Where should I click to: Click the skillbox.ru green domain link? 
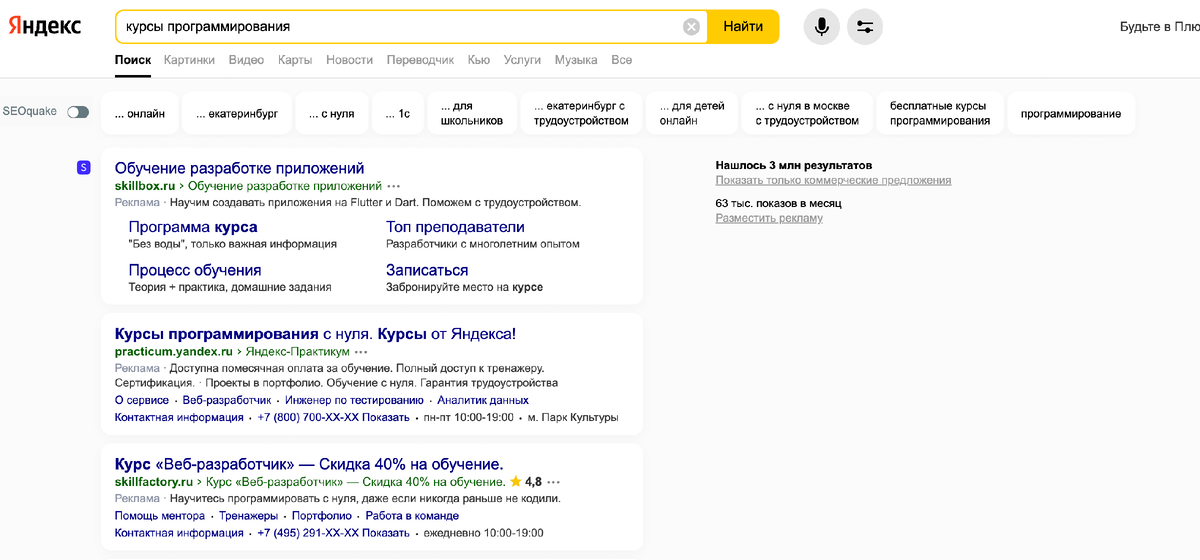pos(145,186)
